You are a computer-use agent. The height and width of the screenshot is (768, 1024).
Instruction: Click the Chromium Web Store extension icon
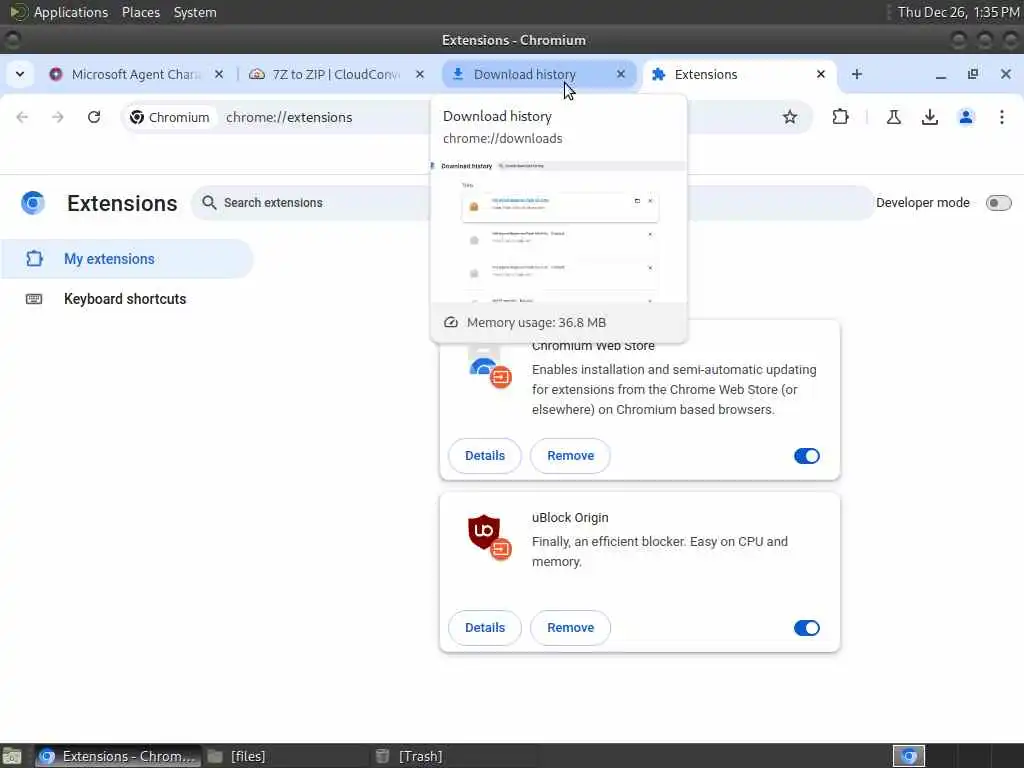point(485,366)
